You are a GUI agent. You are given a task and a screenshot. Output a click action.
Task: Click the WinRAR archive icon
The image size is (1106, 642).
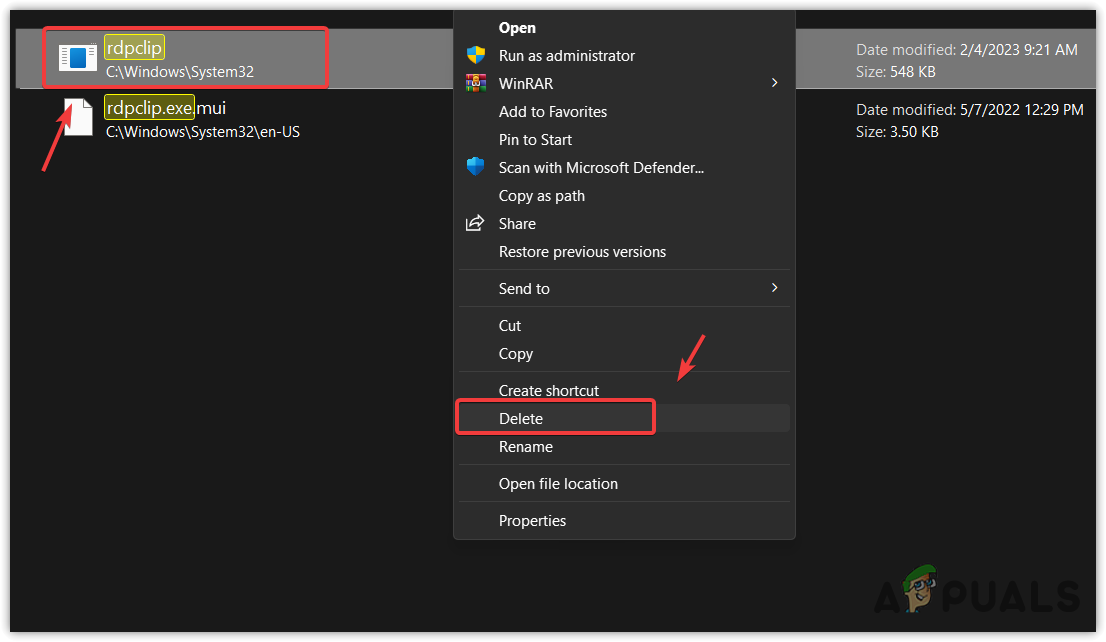coord(475,83)
